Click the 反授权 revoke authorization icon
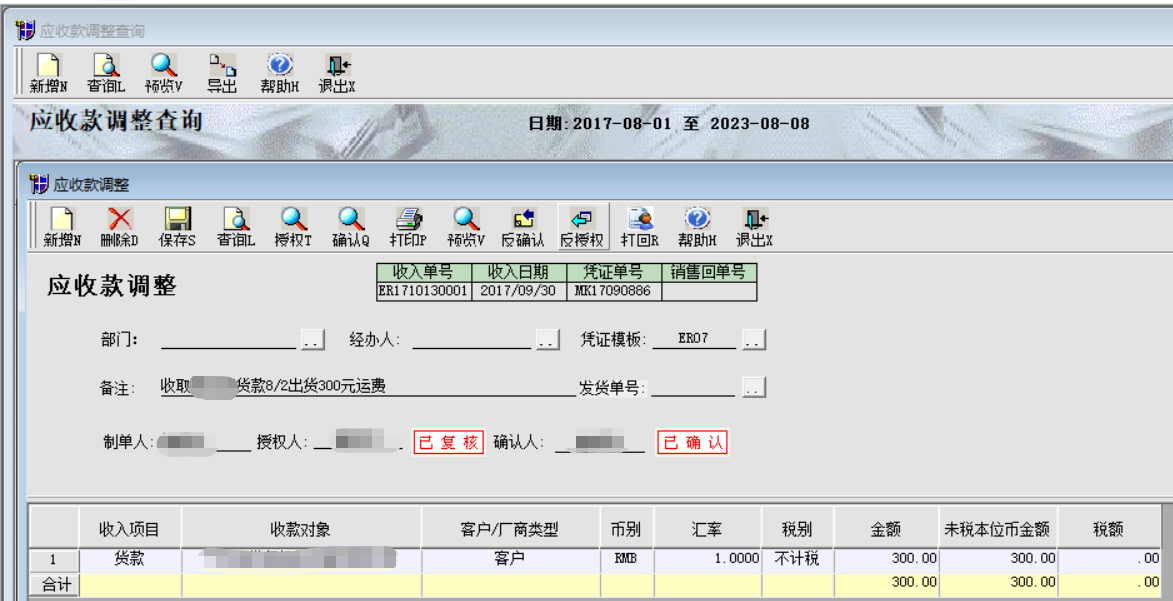1173x601 pixels. click(x=582, y=228)
